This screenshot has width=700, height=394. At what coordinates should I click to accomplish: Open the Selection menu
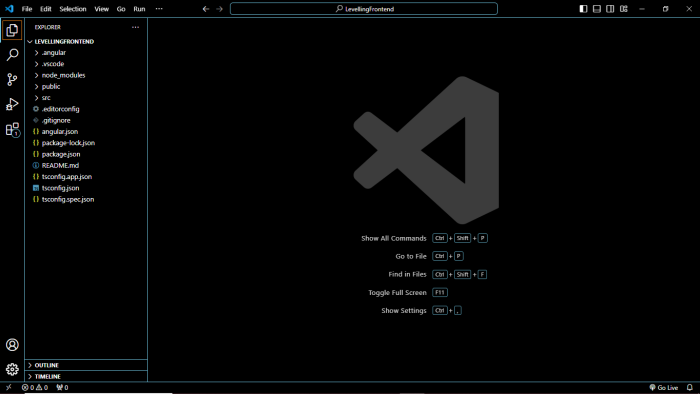point(73,9)
